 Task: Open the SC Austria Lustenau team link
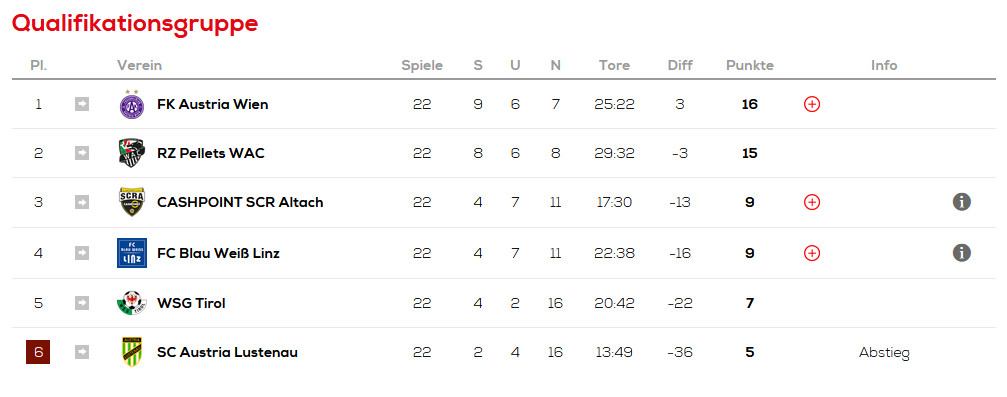[x=227, y=352]
